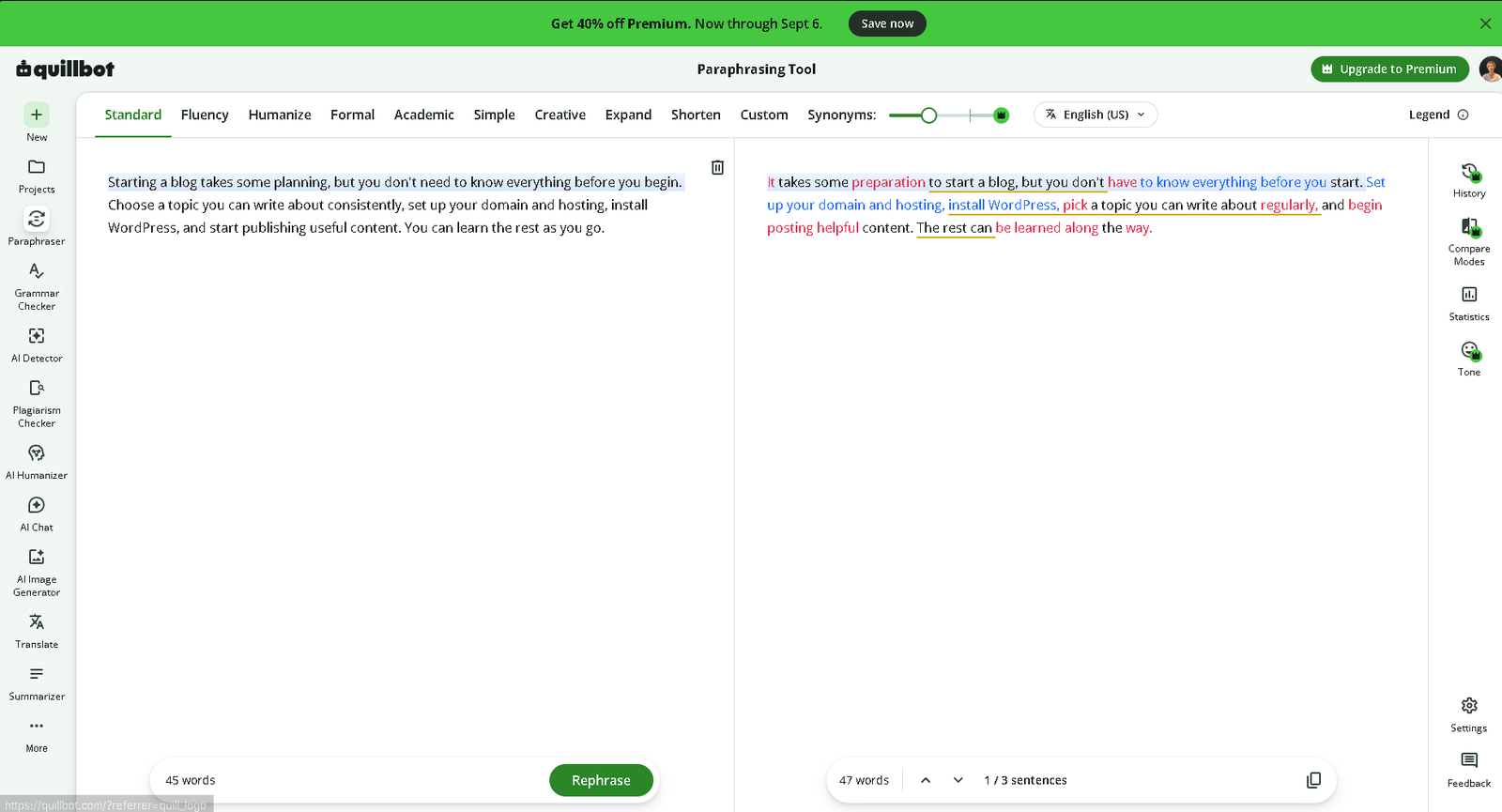
Task: Click '45 words' counter
Action: (x=191, y=780)
